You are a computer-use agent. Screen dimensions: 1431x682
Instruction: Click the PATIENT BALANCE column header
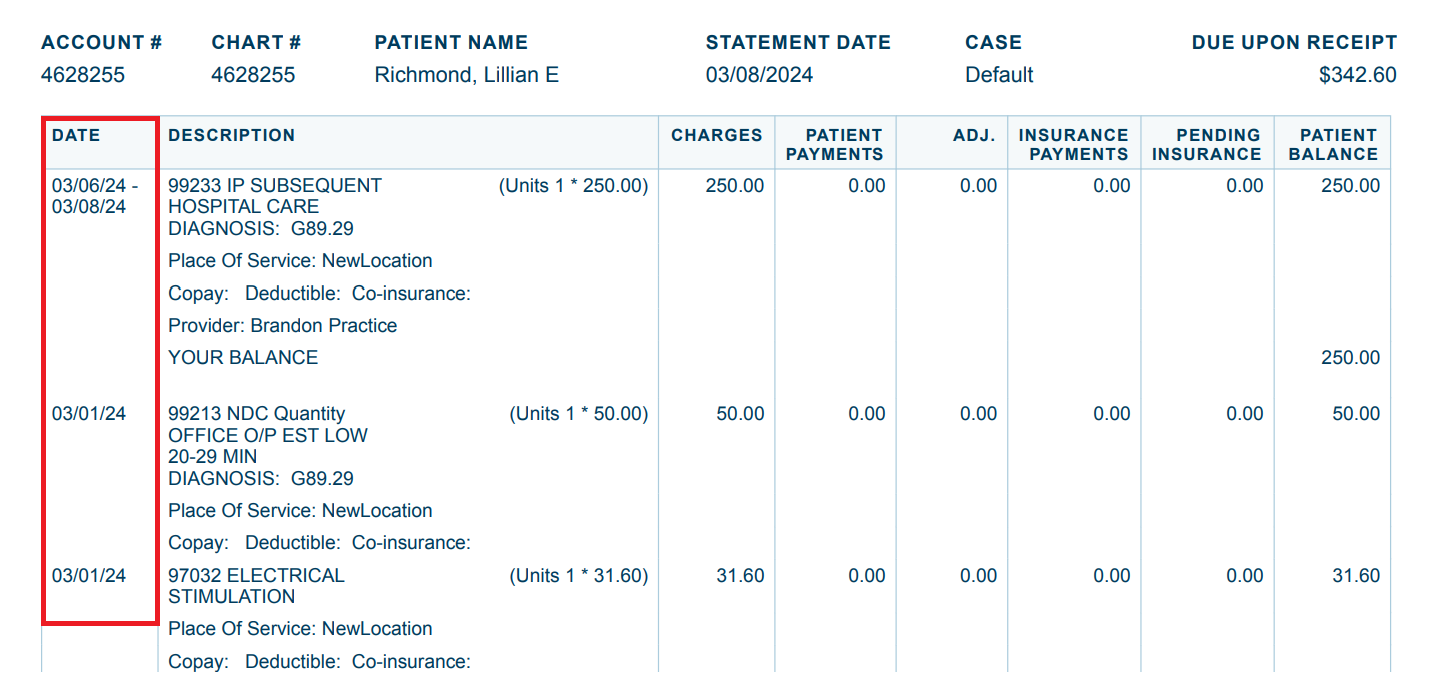(1332, 144)
